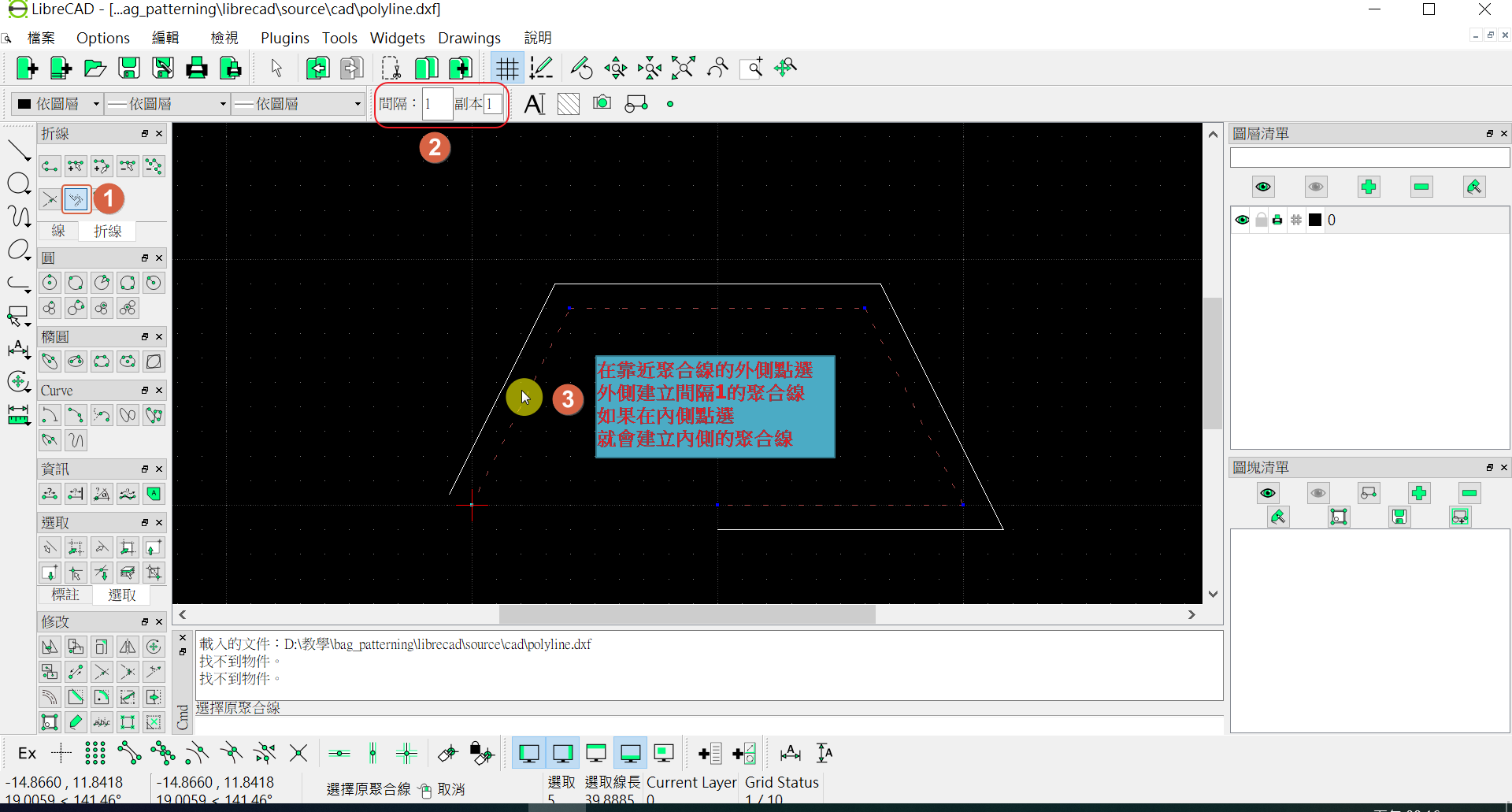
Task: Click the horizontal scrollbar thumb
Action: 687,614
